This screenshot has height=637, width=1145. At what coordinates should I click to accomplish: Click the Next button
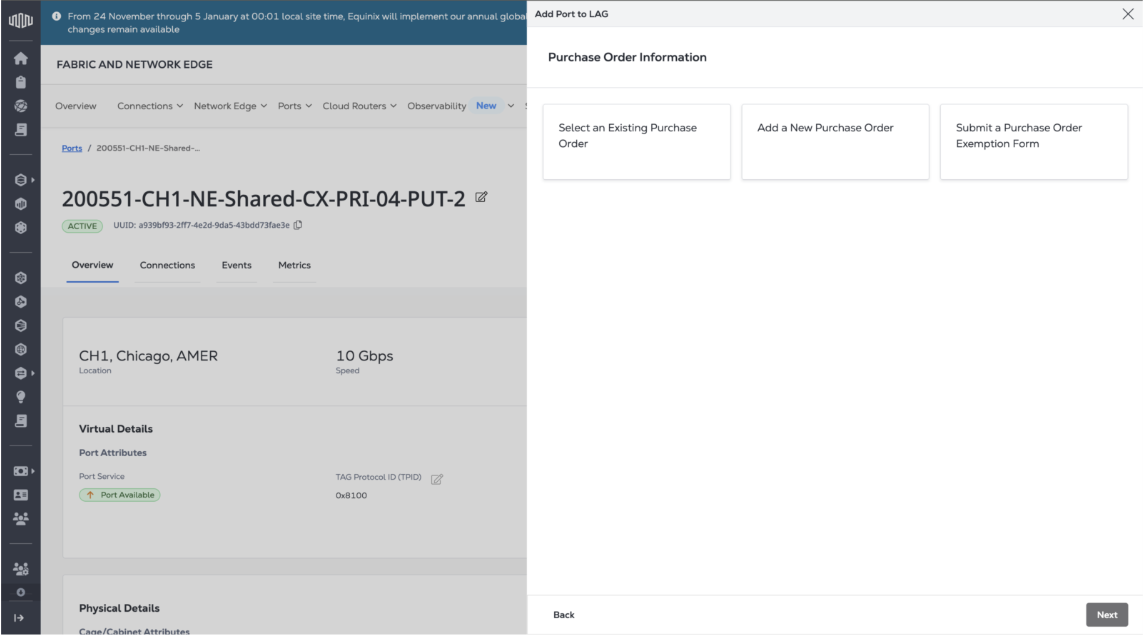pos(1106,615)
